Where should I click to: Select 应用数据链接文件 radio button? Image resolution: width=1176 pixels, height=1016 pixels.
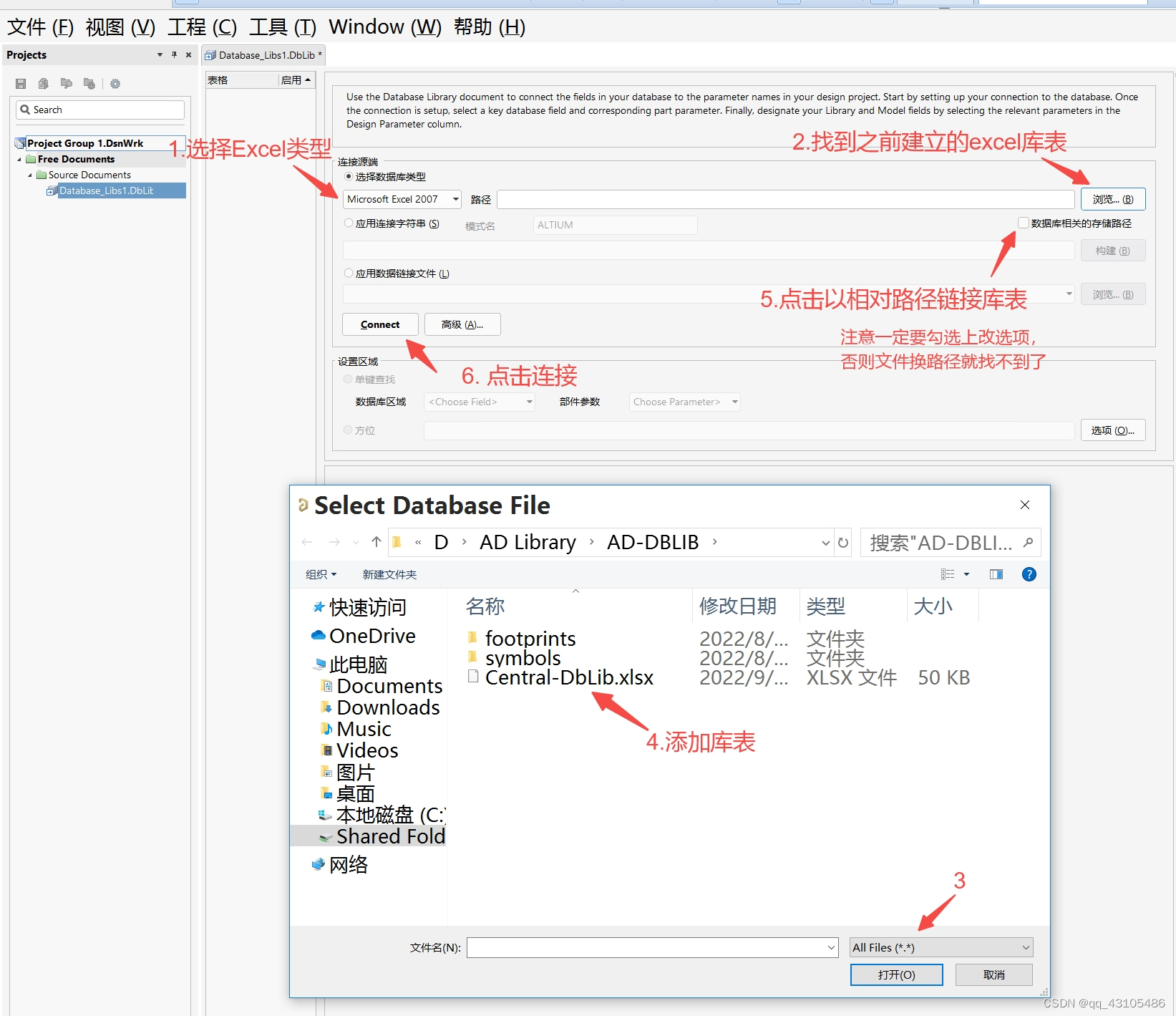pyautogui.click(x=349, y=273)
